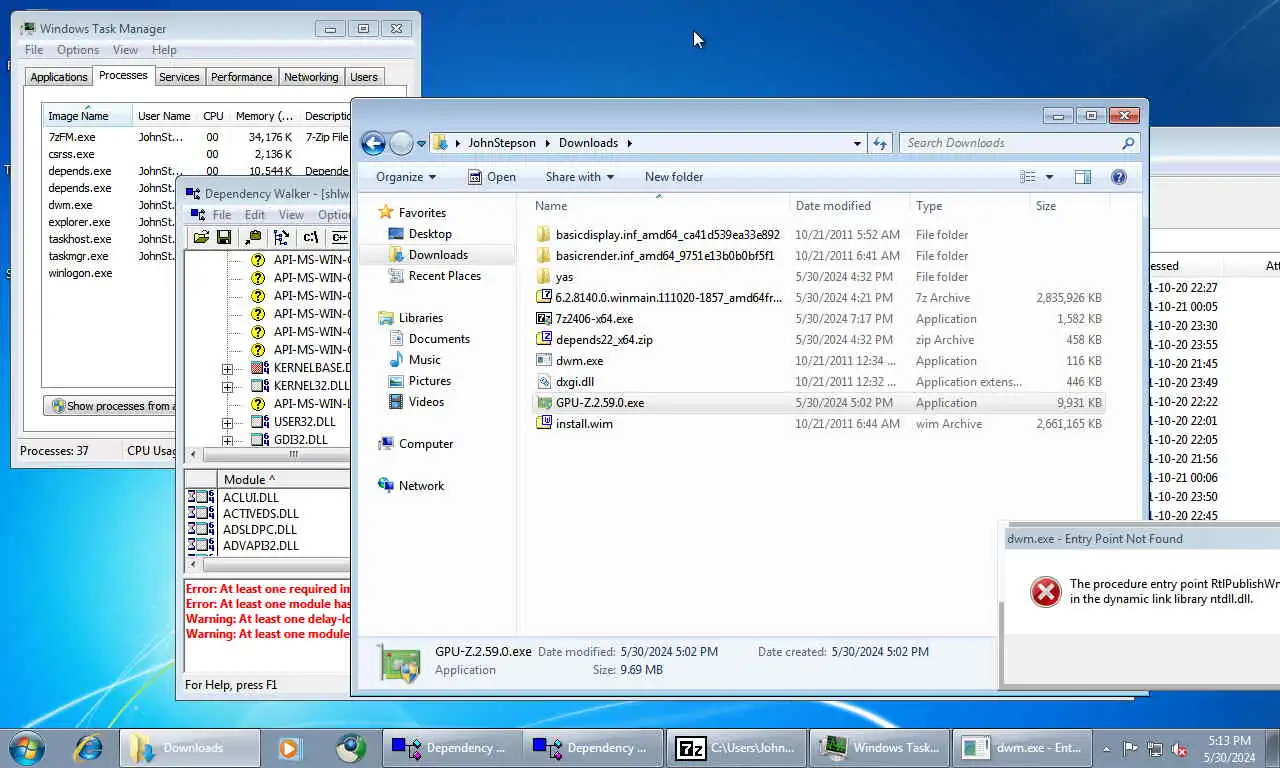Screen dimensions: 1280x768
Task: Click Save icon in Dependency Walker toolbar
Action: (x=224, y=237)
